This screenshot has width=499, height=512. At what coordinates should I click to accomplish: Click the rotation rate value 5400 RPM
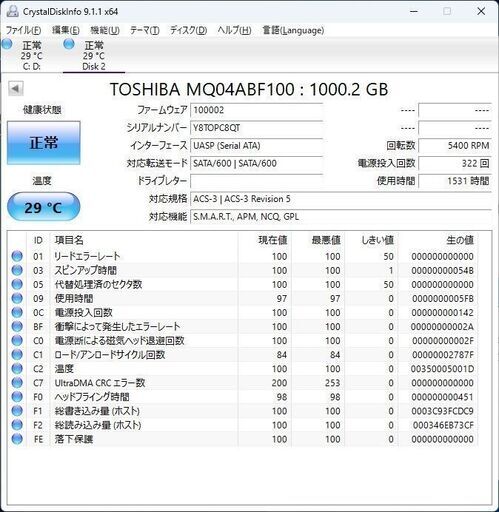point(455,146)
